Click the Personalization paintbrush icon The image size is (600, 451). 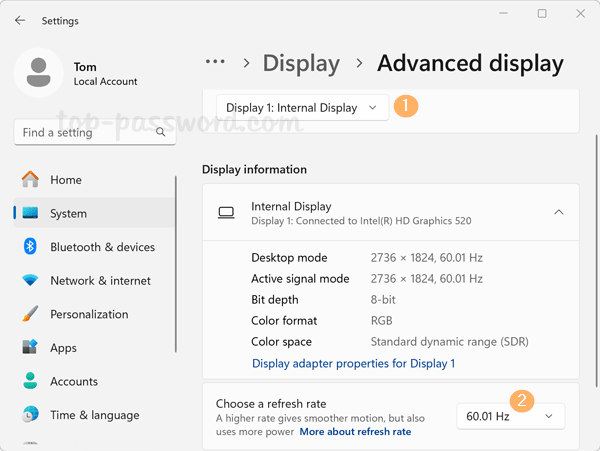point(30,314)
